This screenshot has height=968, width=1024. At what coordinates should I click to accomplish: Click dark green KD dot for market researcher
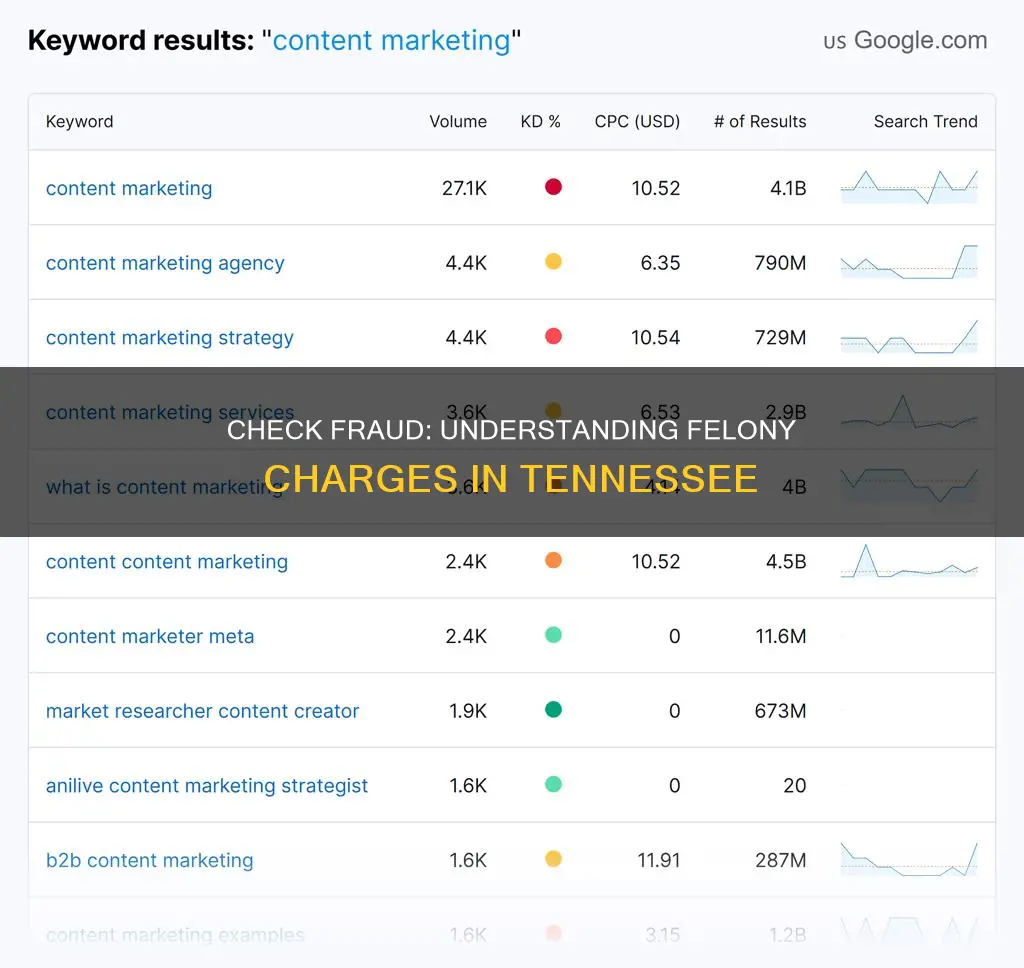[553, 710]
